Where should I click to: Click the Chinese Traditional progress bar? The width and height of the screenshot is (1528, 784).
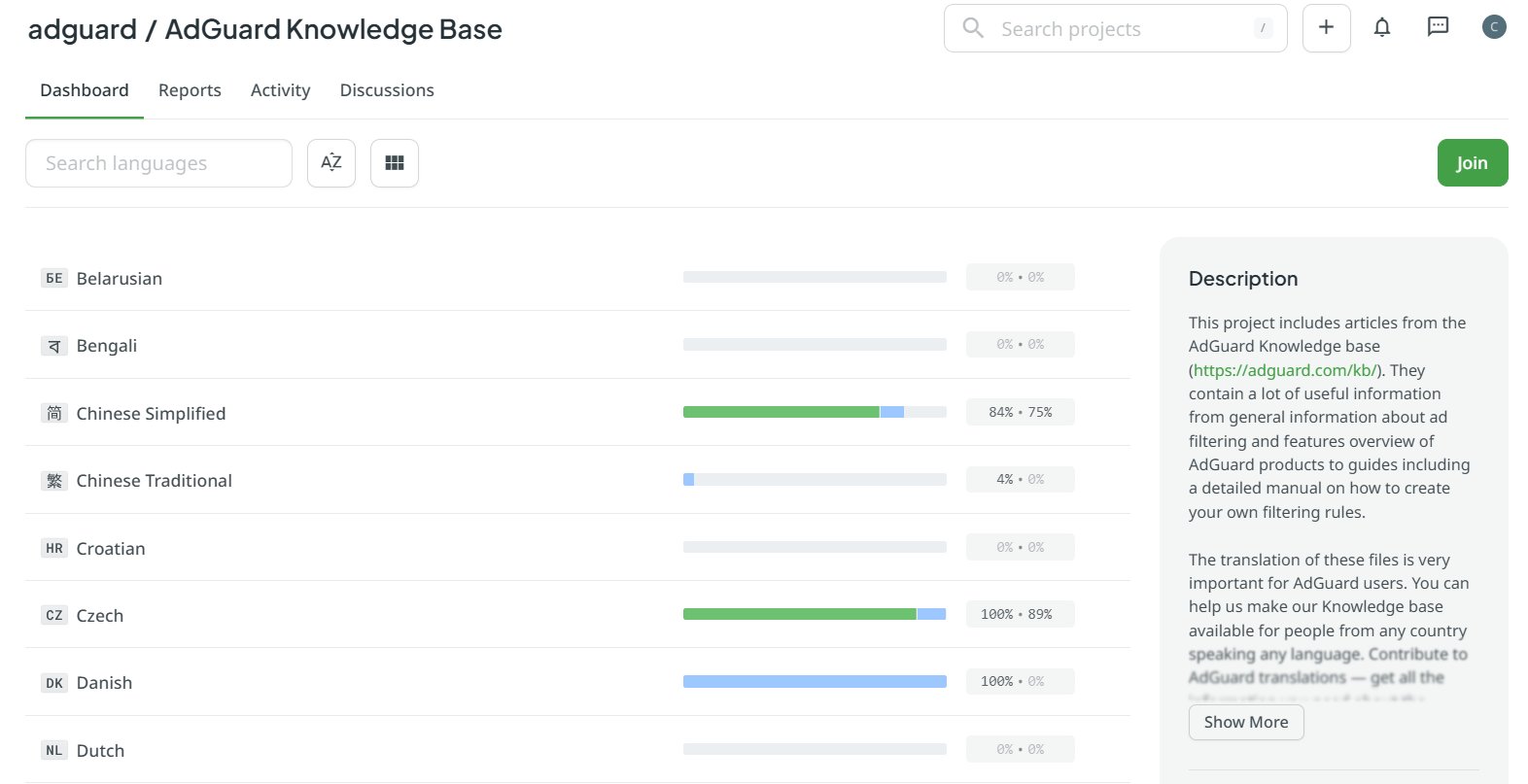tap(815, 480)
